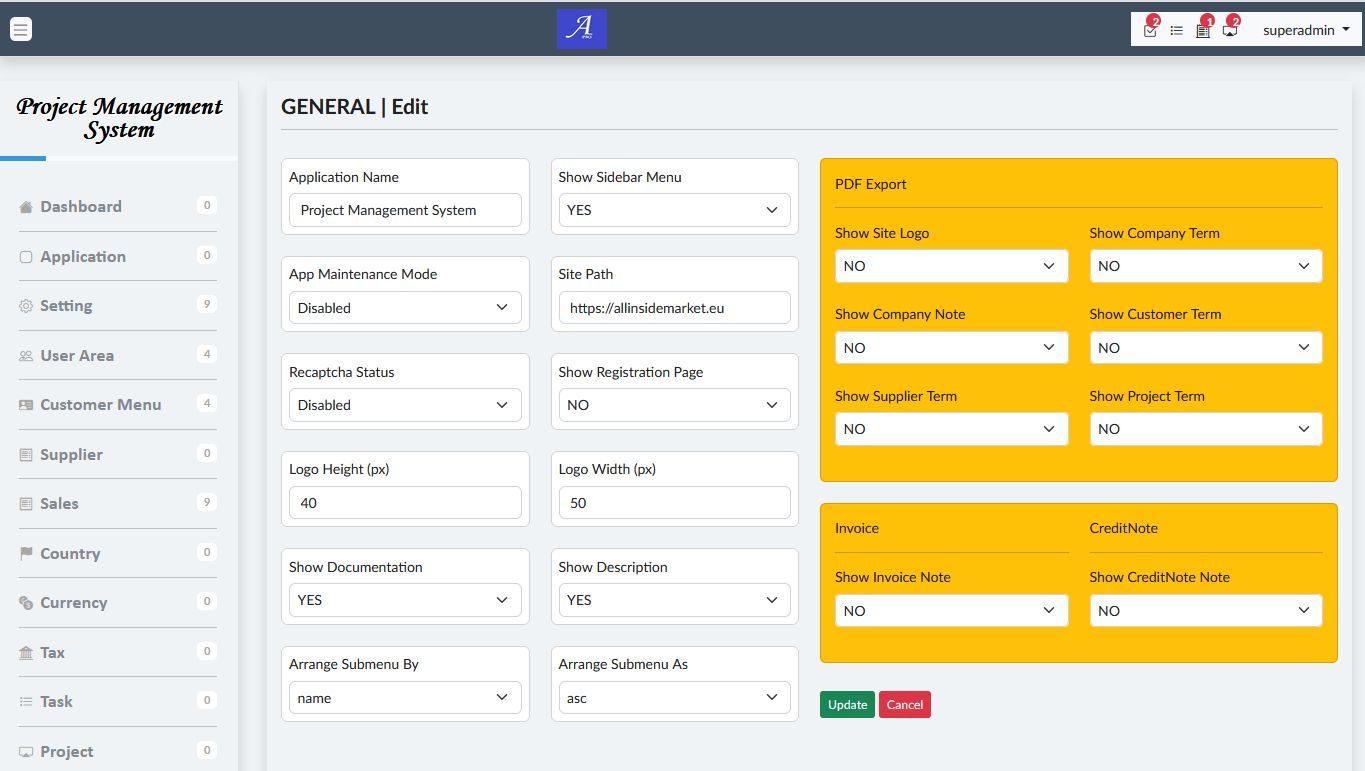This screenshot has height=771, width=1365.
Task: Open the Show Supplier Term dropdown
Action: point(952,429)
